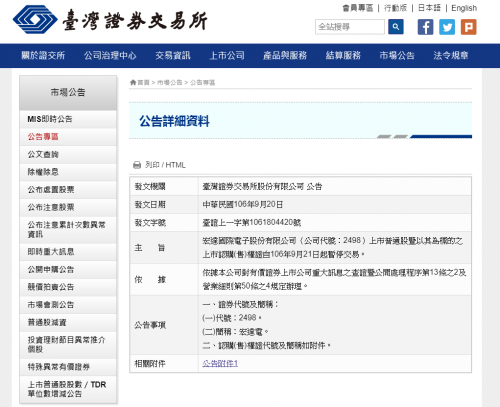500x407 pixels.
Task: Open the 公司治理中心 menu
Action: tap(110, 55)
